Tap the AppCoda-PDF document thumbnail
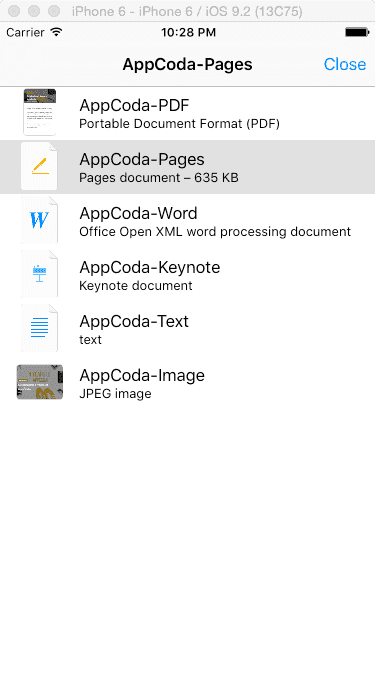The width and height of the screenshot is (375, 689). tap(40, 112)
